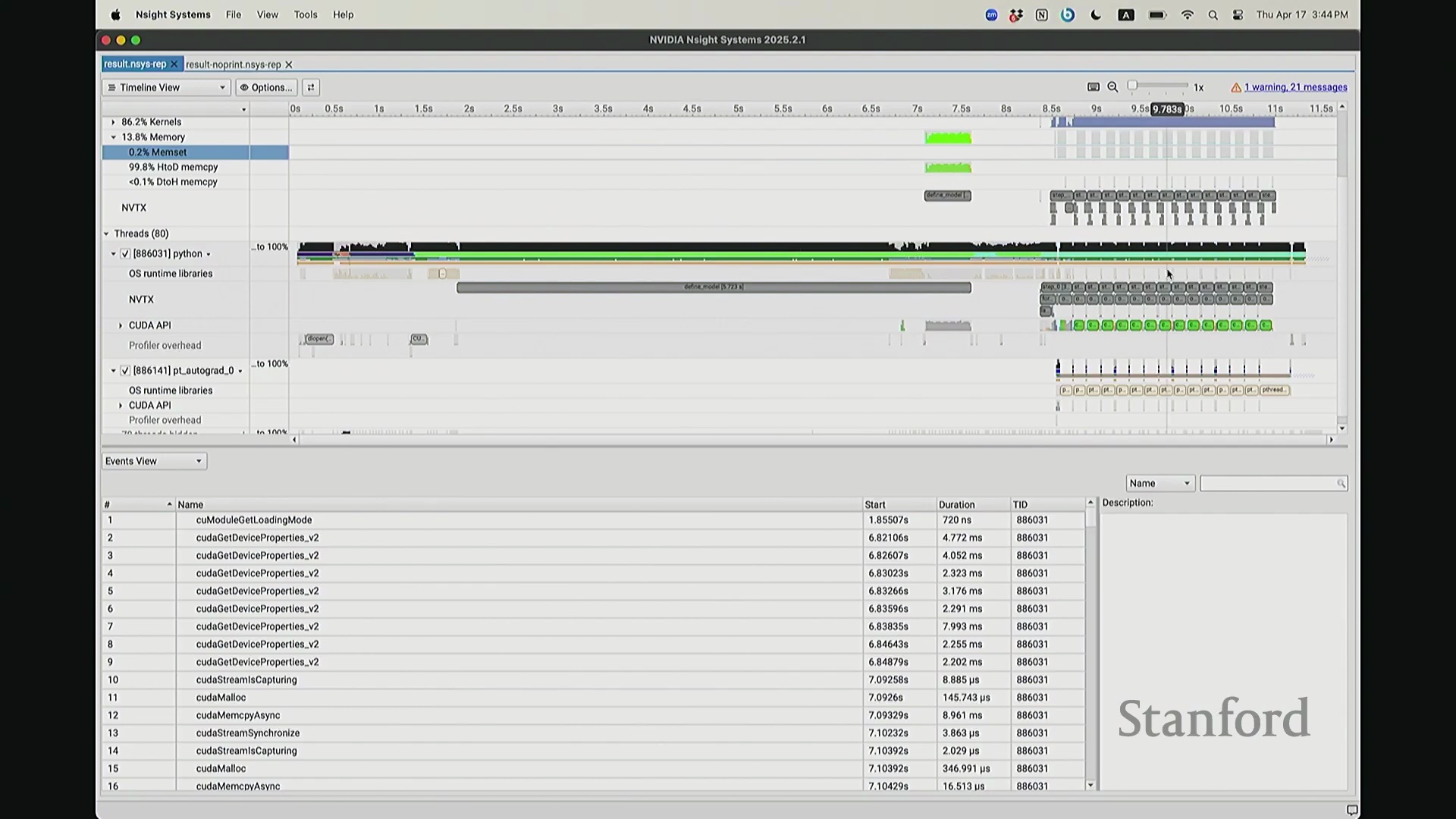This screenshot has height=819, width=1456.
Task: Uncheck the [886031] python thread checkbox
Action: [125, 254]
